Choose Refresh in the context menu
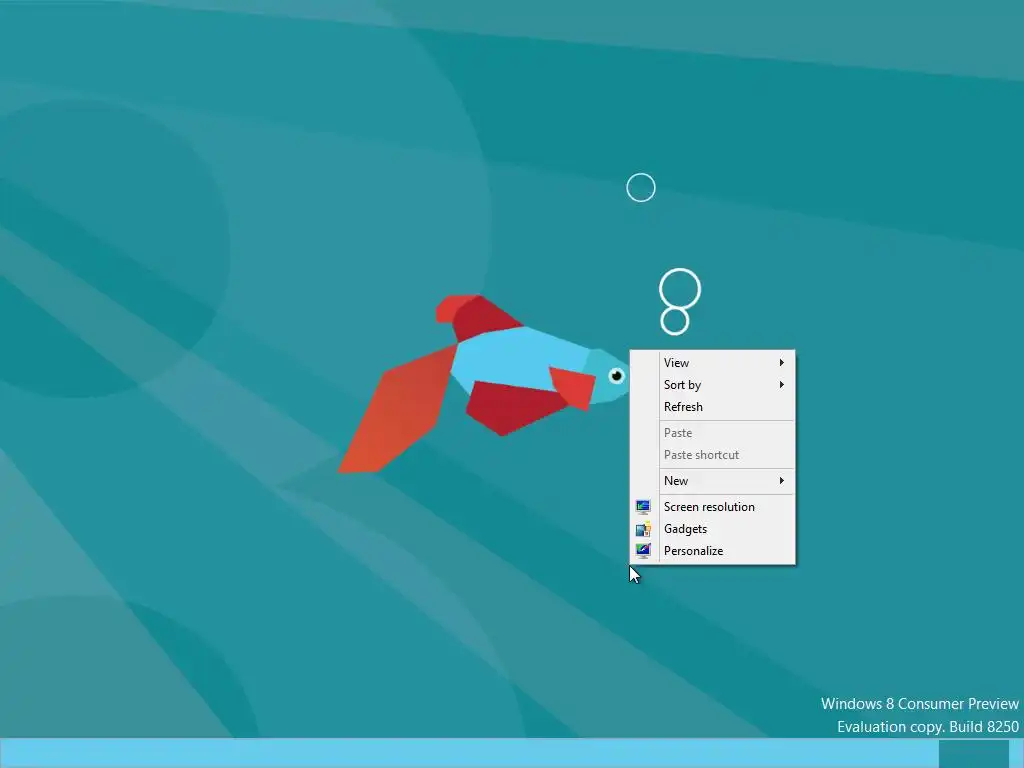1024x768 pixels. point(712,407)
